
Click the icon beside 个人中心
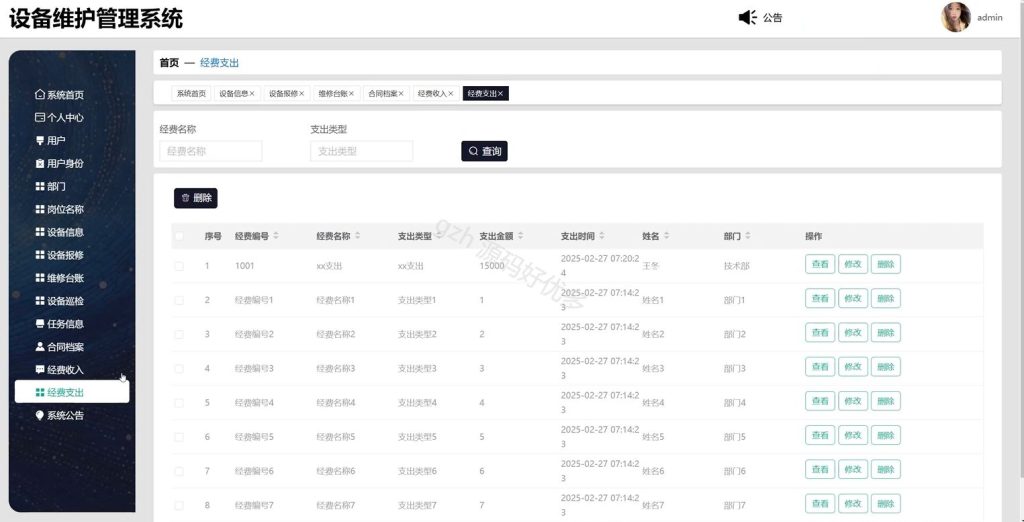40,118
